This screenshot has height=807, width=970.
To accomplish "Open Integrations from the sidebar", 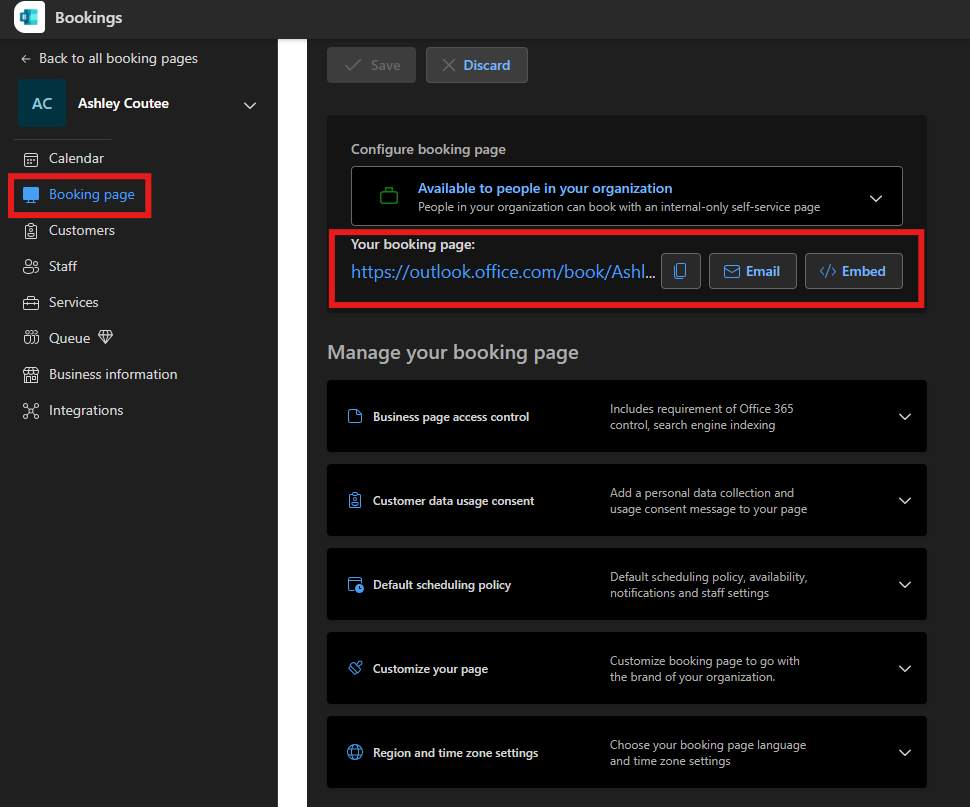I will (x=86, y=410).
